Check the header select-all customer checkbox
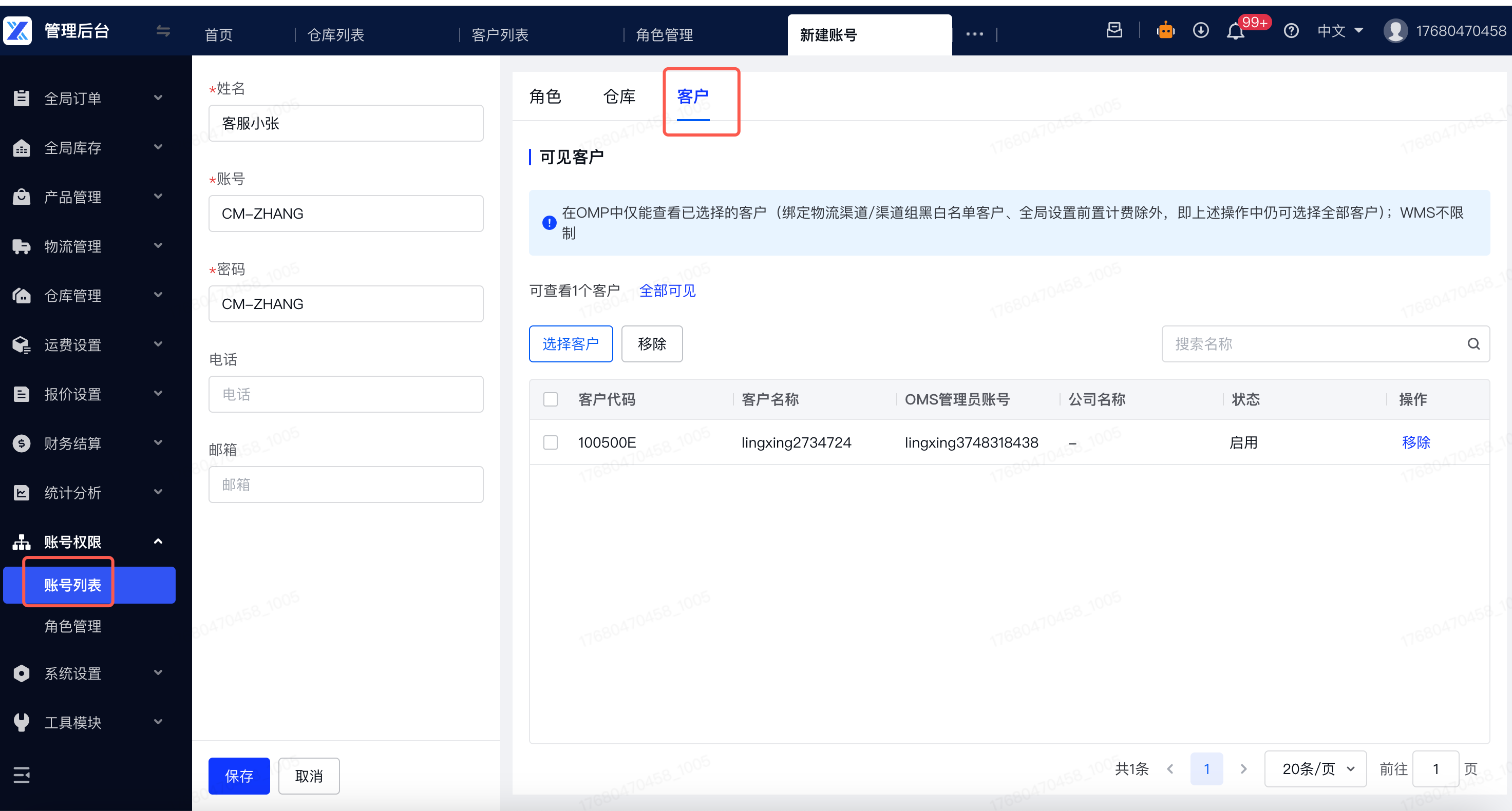Screen dimensions: 1512x811 (551, 400)
